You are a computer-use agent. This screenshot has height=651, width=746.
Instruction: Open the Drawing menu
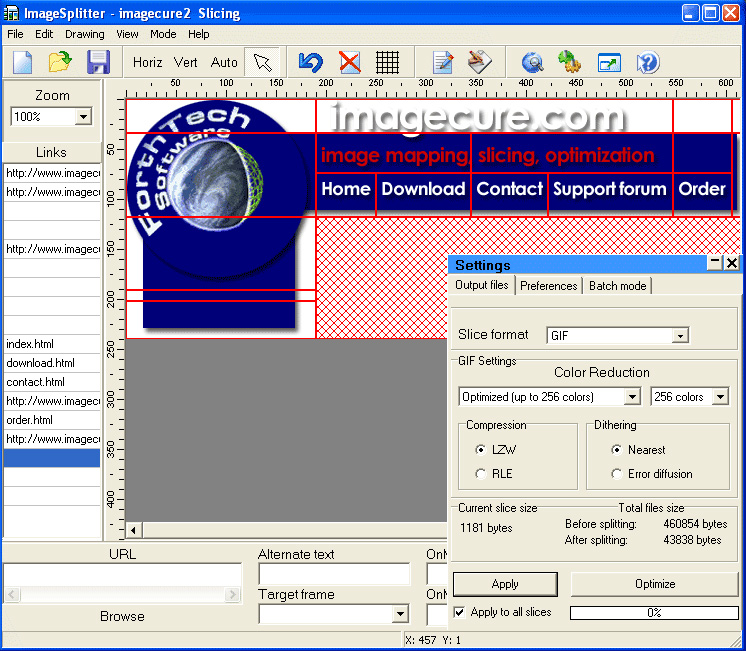(84, 34)
